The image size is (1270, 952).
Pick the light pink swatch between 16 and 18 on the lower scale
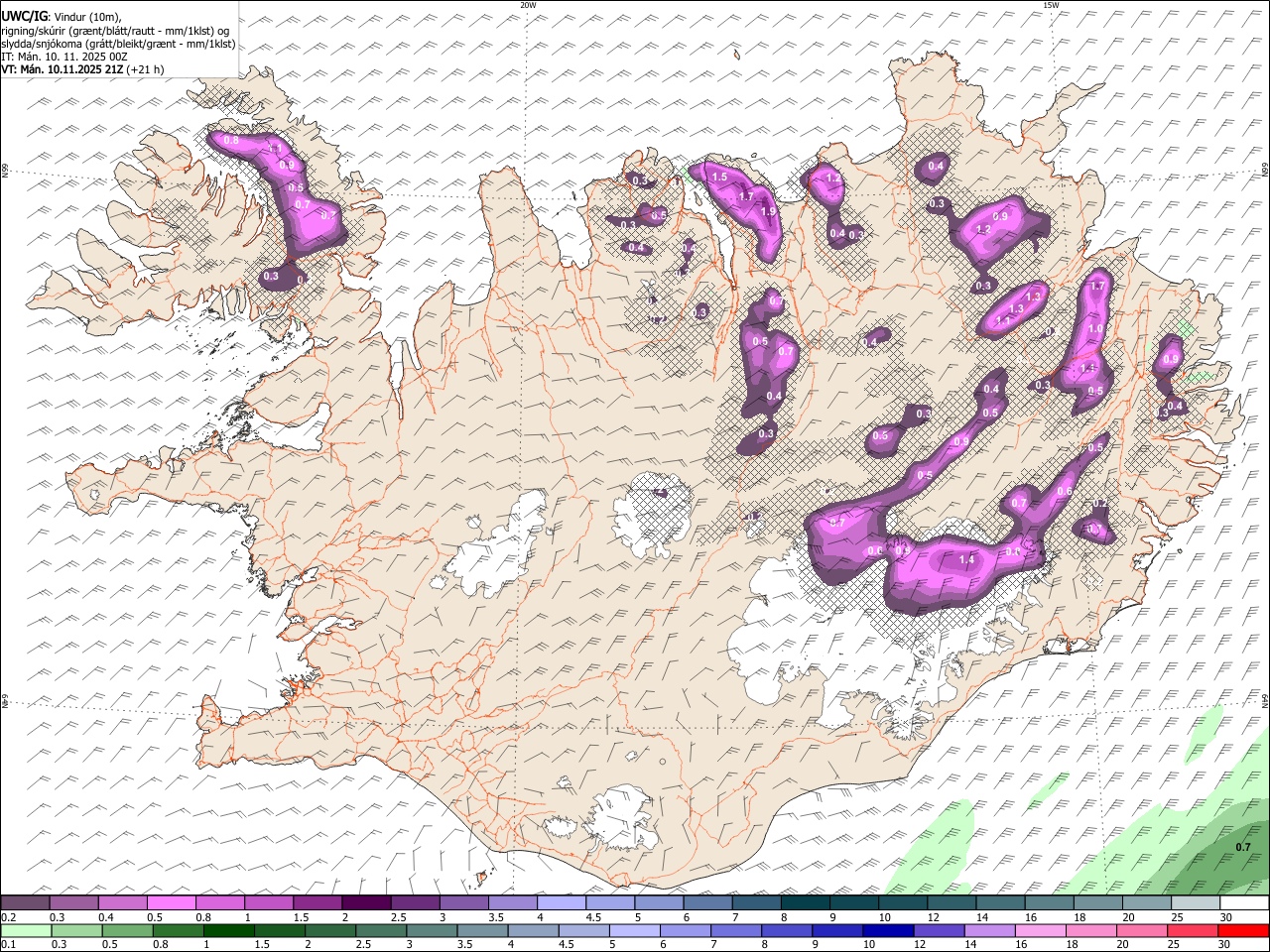point(1040,931)
